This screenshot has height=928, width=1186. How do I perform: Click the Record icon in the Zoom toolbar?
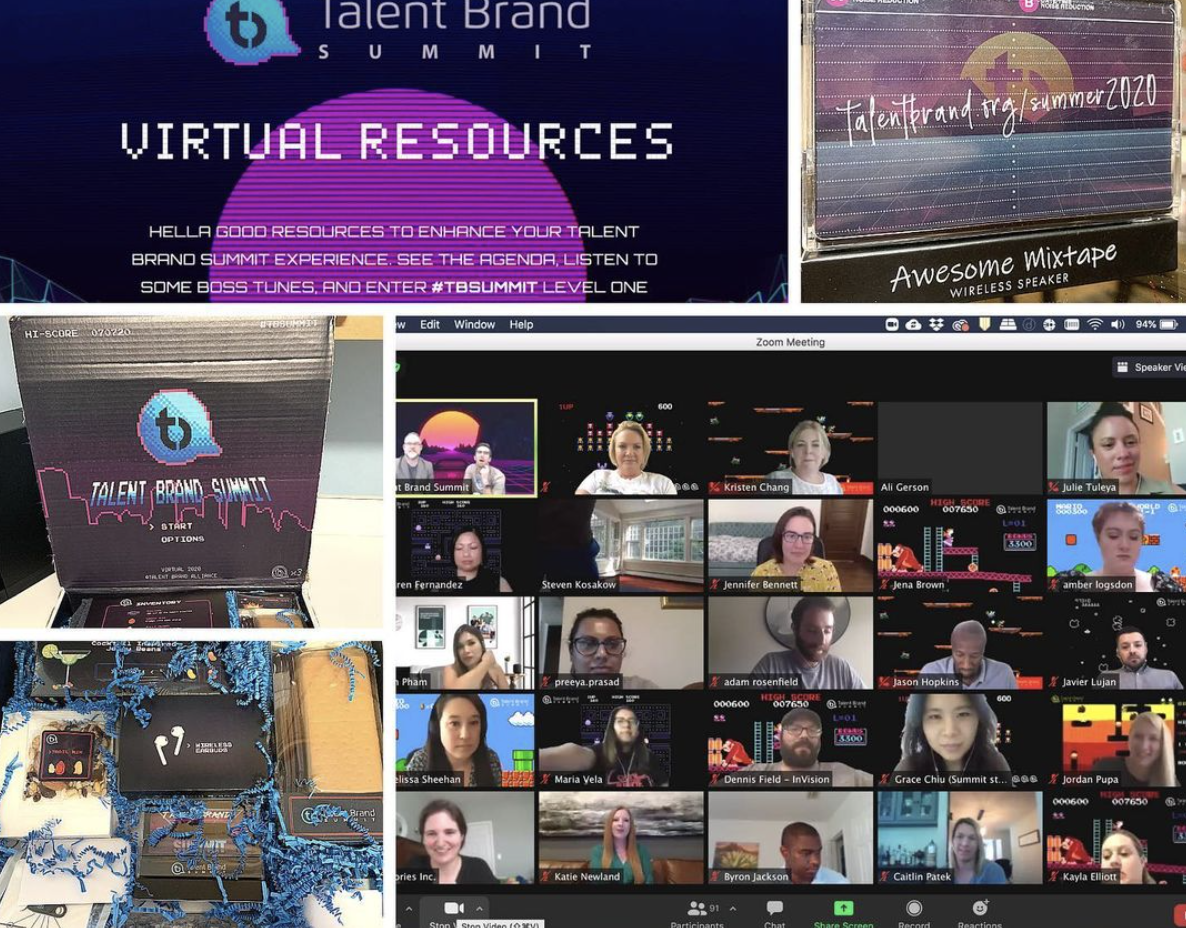[x=913, y=908]
